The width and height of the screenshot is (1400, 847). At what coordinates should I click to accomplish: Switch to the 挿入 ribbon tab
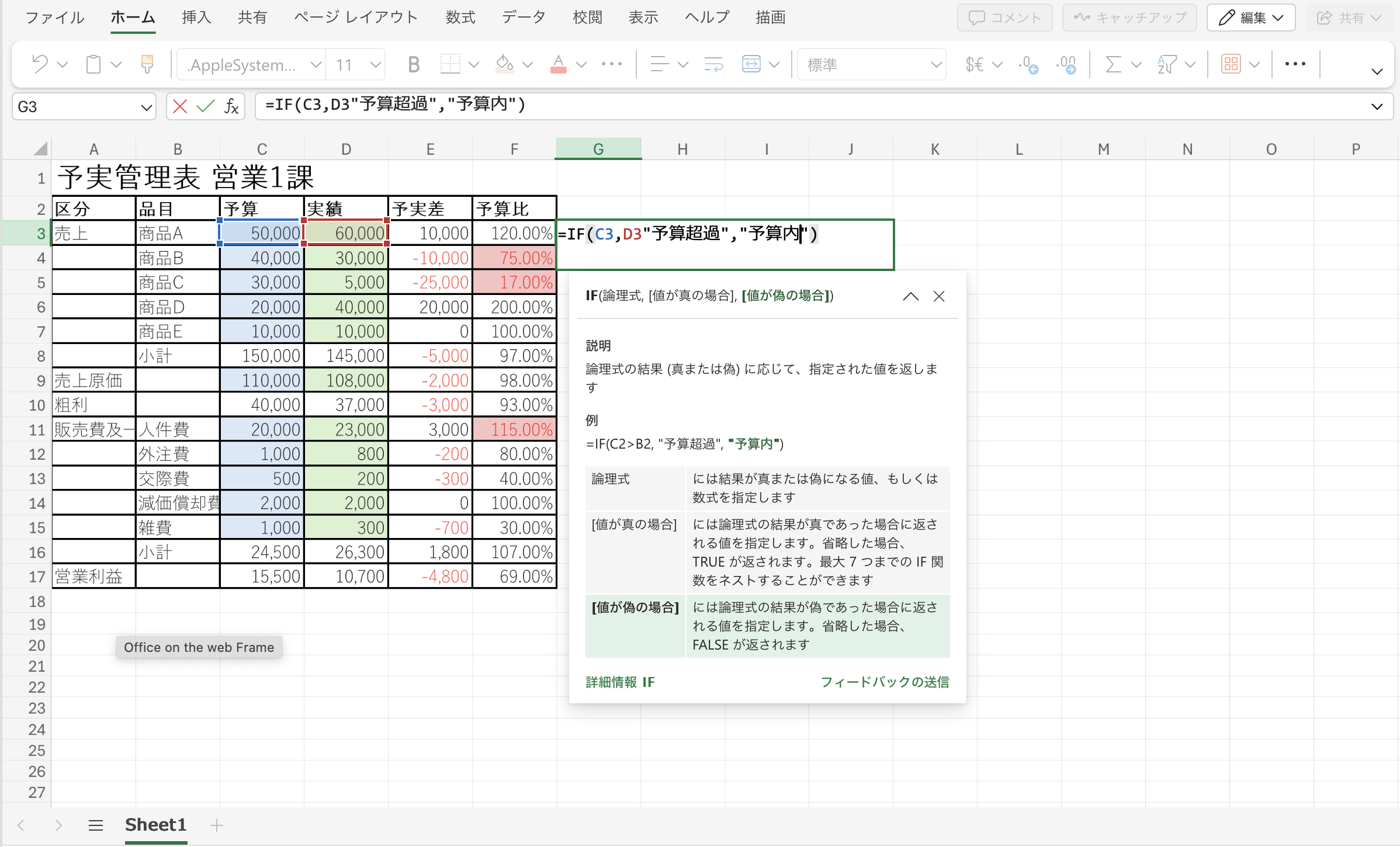(x=196, y=18)
